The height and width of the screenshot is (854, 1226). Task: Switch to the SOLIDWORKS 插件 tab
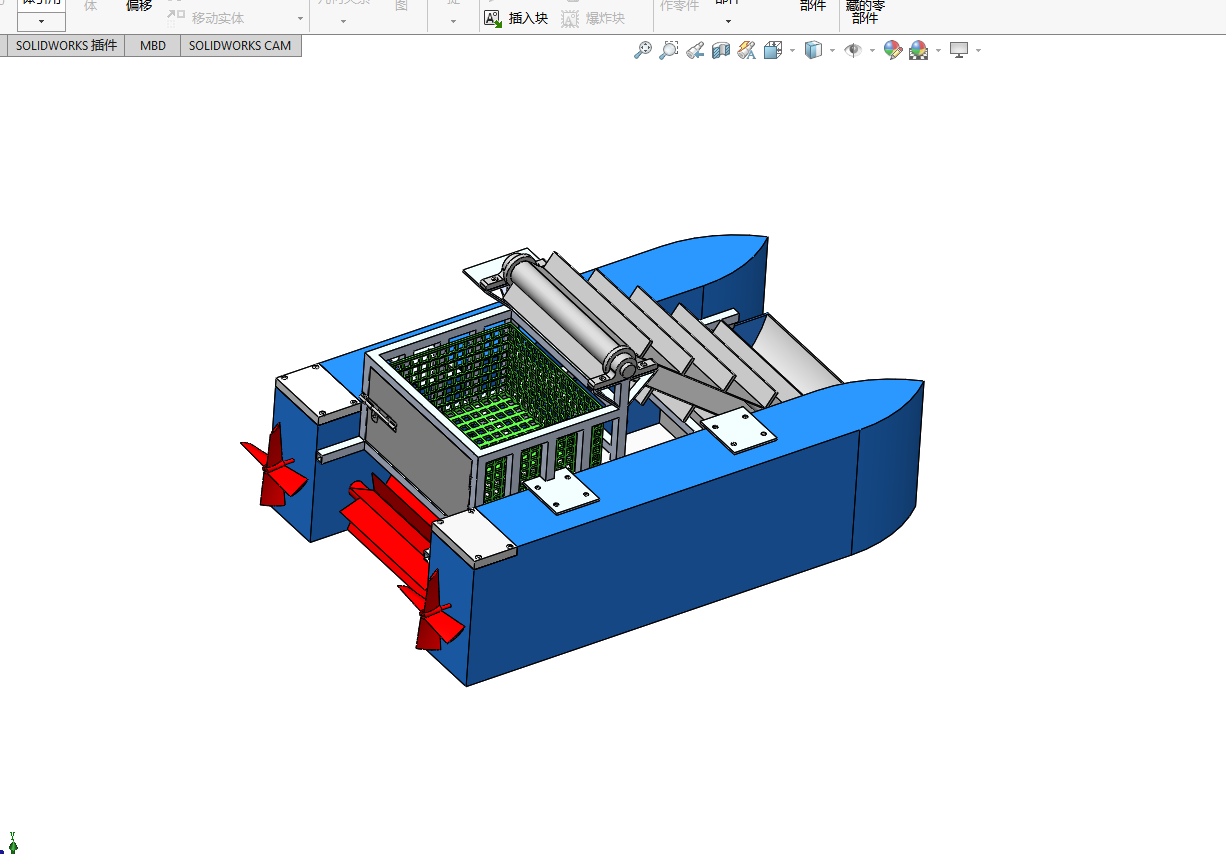point(66,45)
